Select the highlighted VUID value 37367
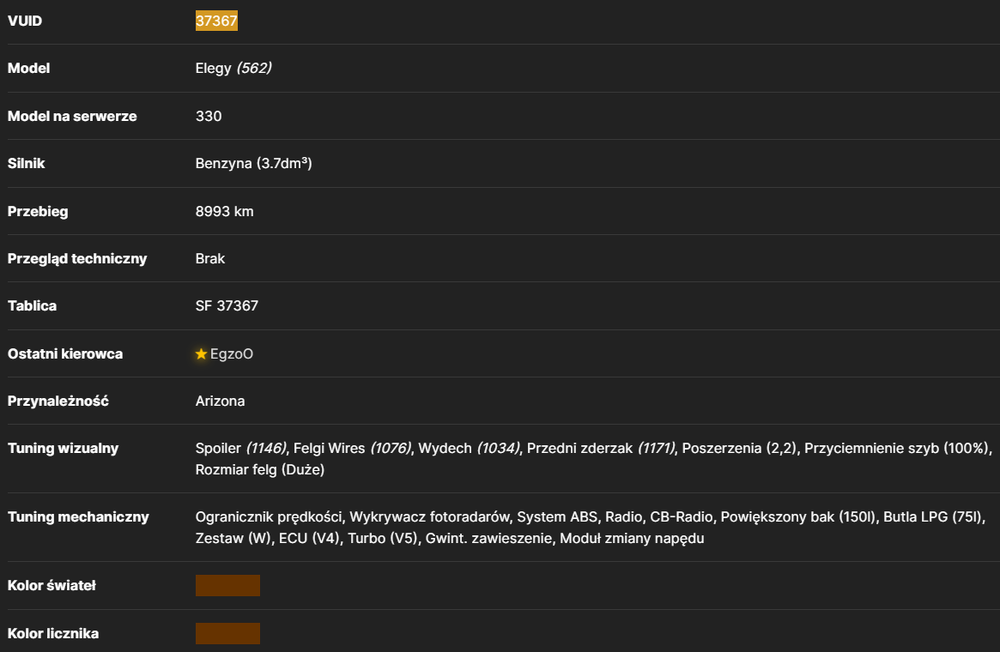1000x652 pixels. coord(216,21)
